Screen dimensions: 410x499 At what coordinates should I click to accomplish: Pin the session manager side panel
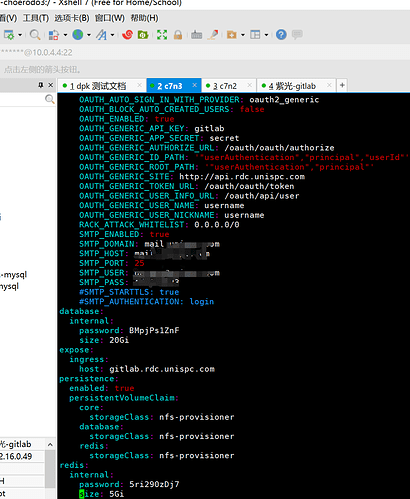[x=41, y=85]
